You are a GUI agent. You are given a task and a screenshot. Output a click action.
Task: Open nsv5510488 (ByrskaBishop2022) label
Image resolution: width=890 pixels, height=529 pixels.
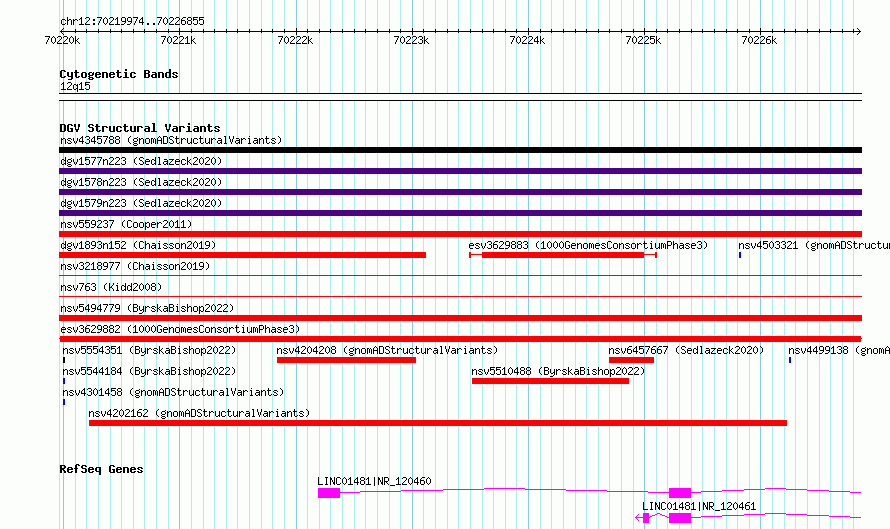coord(558,371)
